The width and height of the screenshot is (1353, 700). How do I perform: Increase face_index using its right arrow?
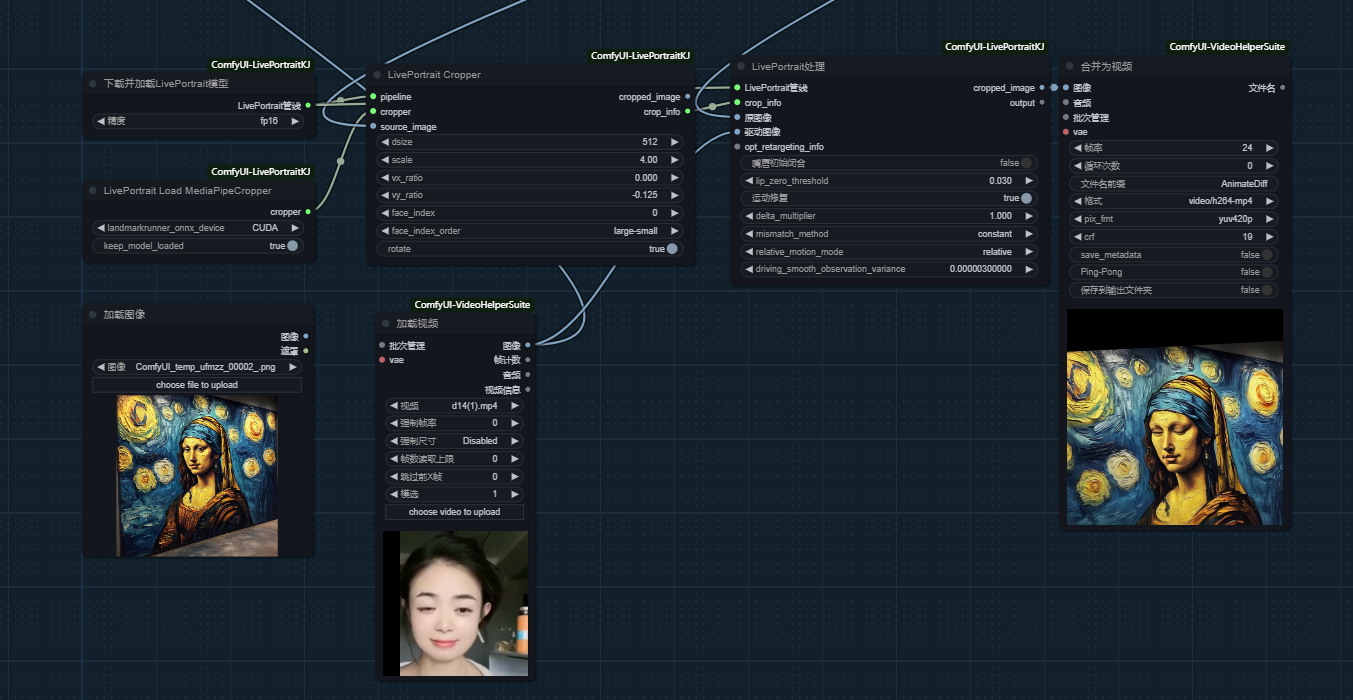click(x=674, y=213)
